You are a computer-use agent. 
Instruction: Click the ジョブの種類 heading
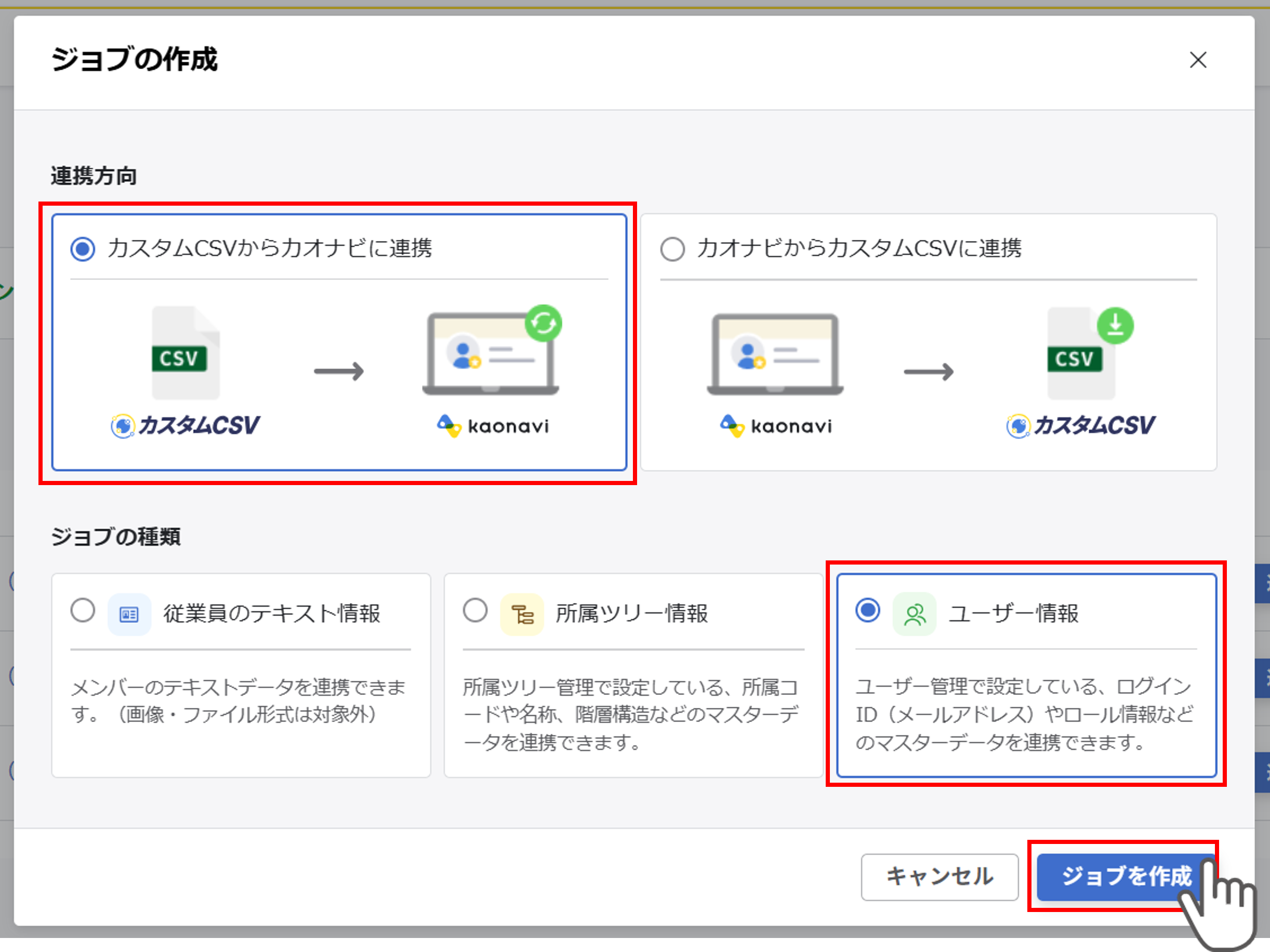[x=115, y=537]
